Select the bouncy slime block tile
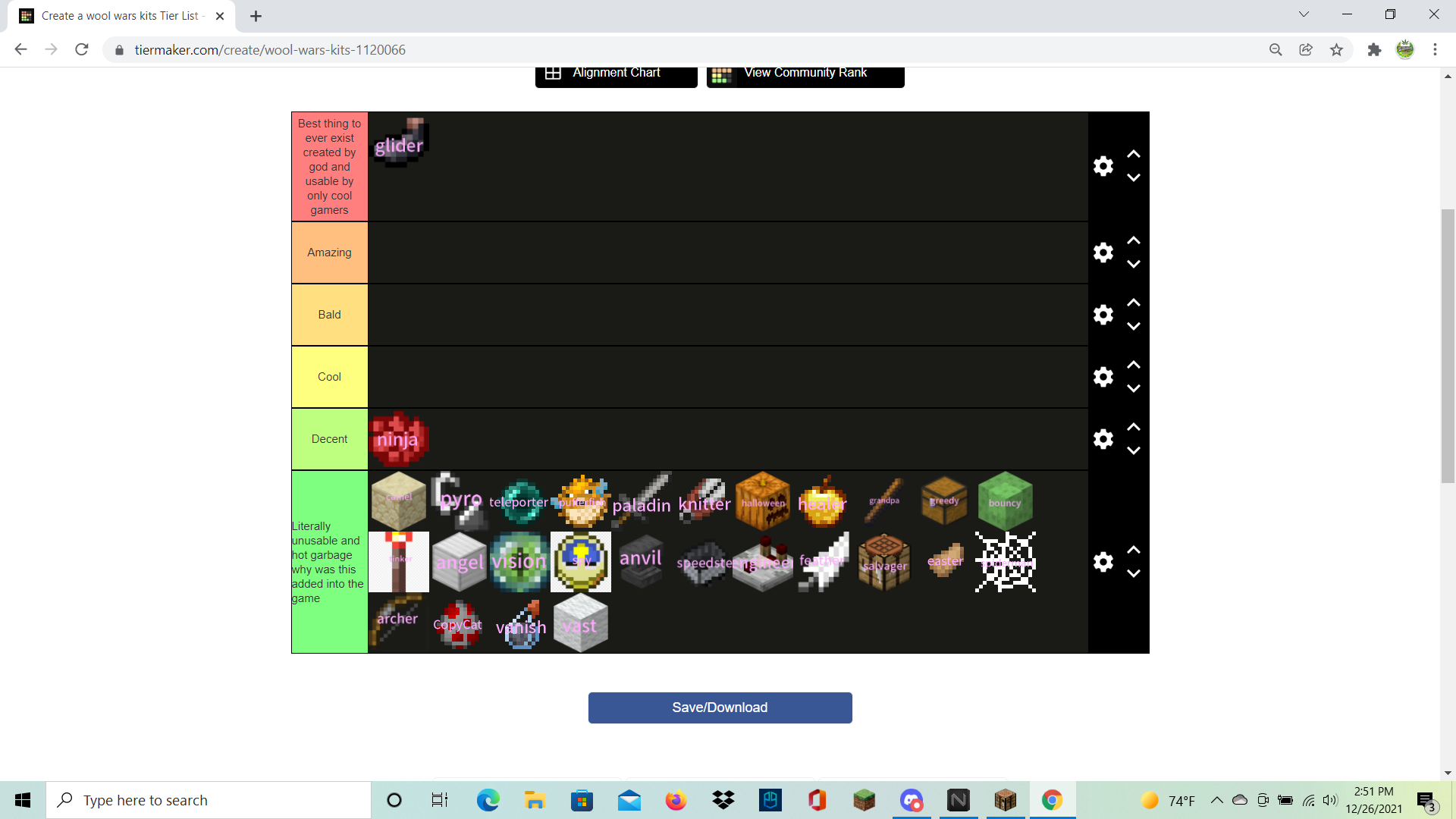Viewport: 1456px width, 819px height. (1006, 501)
